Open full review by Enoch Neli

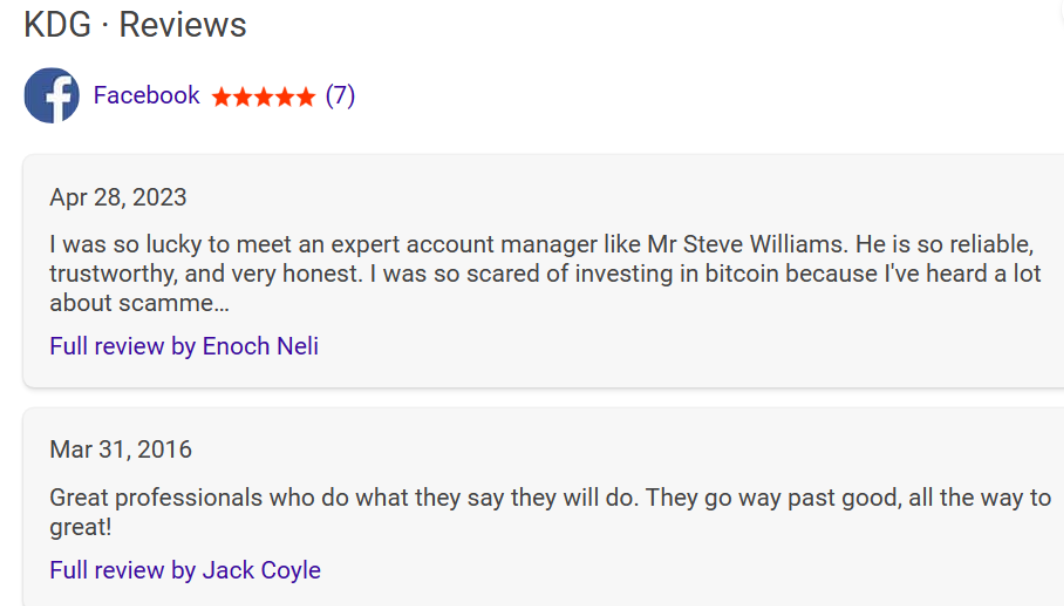184,346
